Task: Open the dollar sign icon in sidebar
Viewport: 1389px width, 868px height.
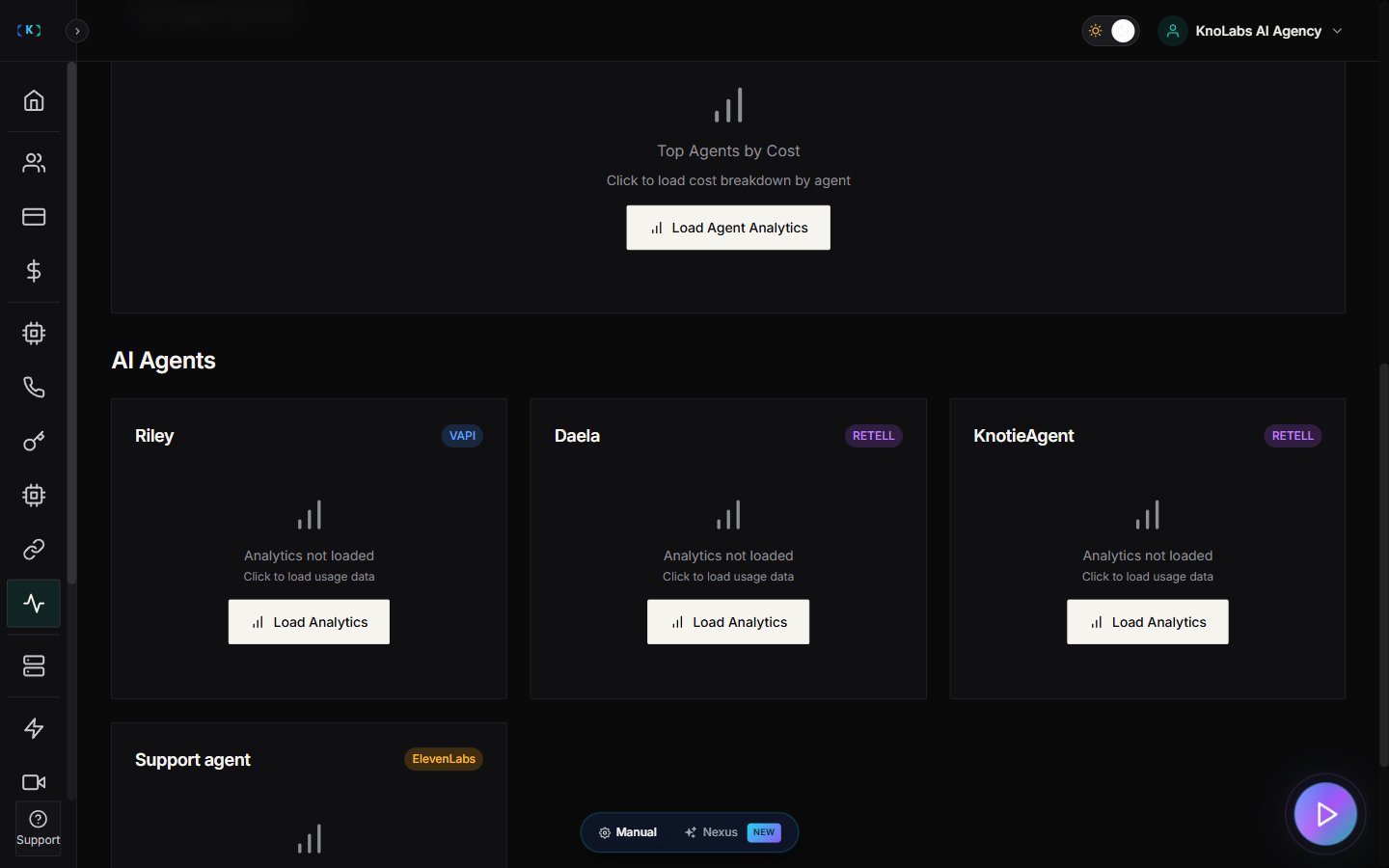Action: click(x=34, y=271)
